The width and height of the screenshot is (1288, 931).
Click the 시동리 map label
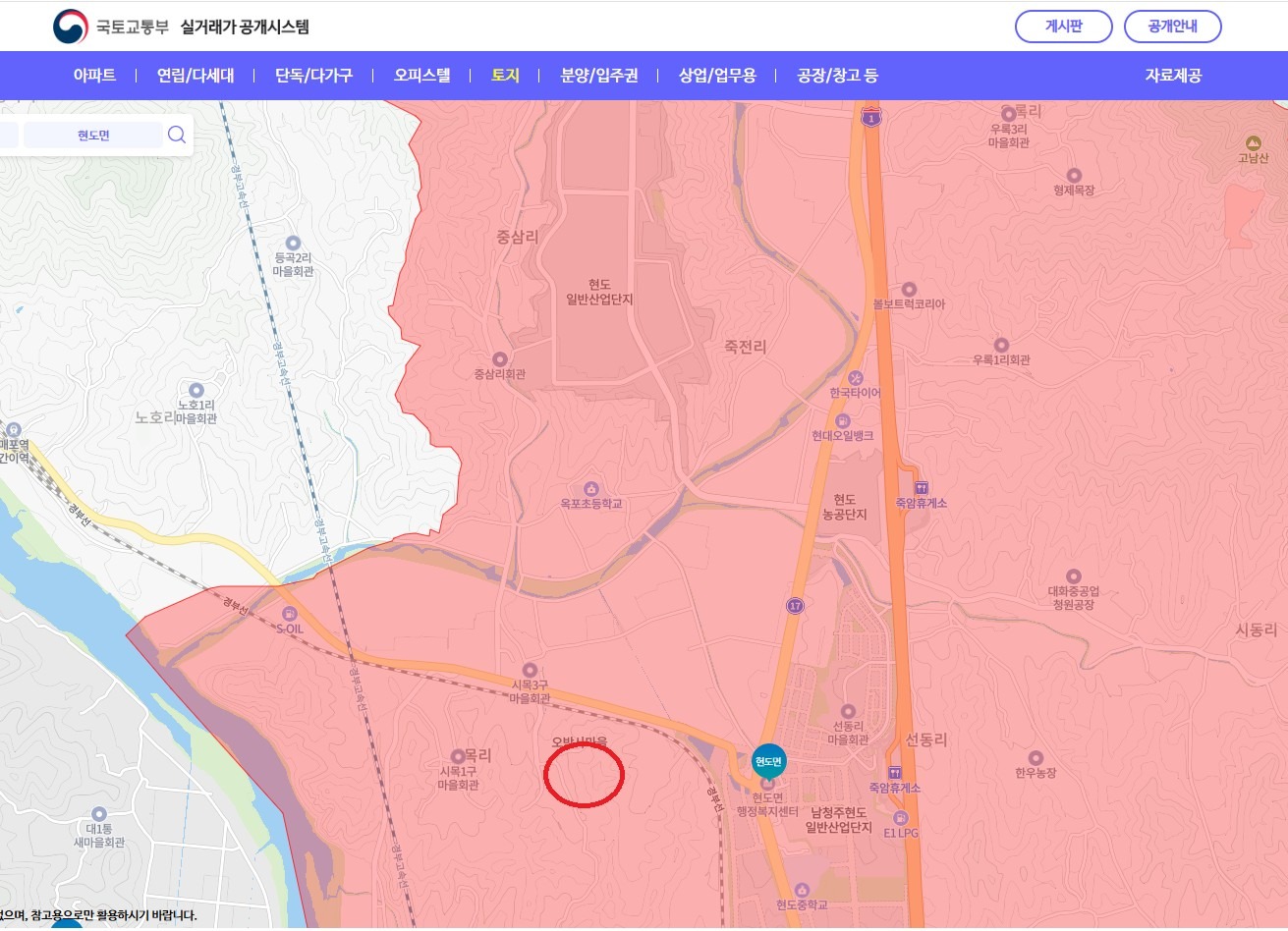1256,630
